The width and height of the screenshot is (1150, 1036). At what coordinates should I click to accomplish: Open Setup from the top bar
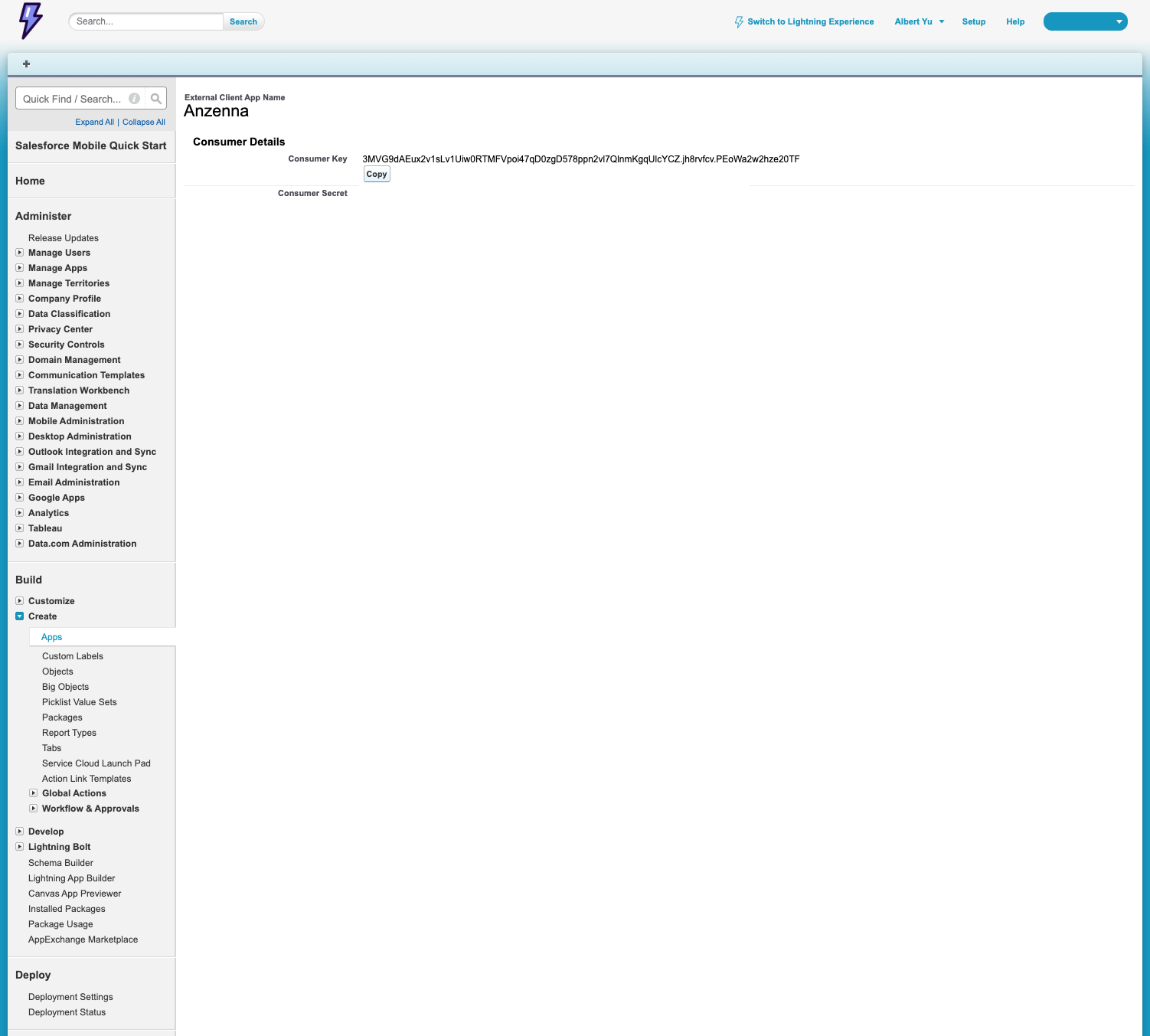coord(973,21)
